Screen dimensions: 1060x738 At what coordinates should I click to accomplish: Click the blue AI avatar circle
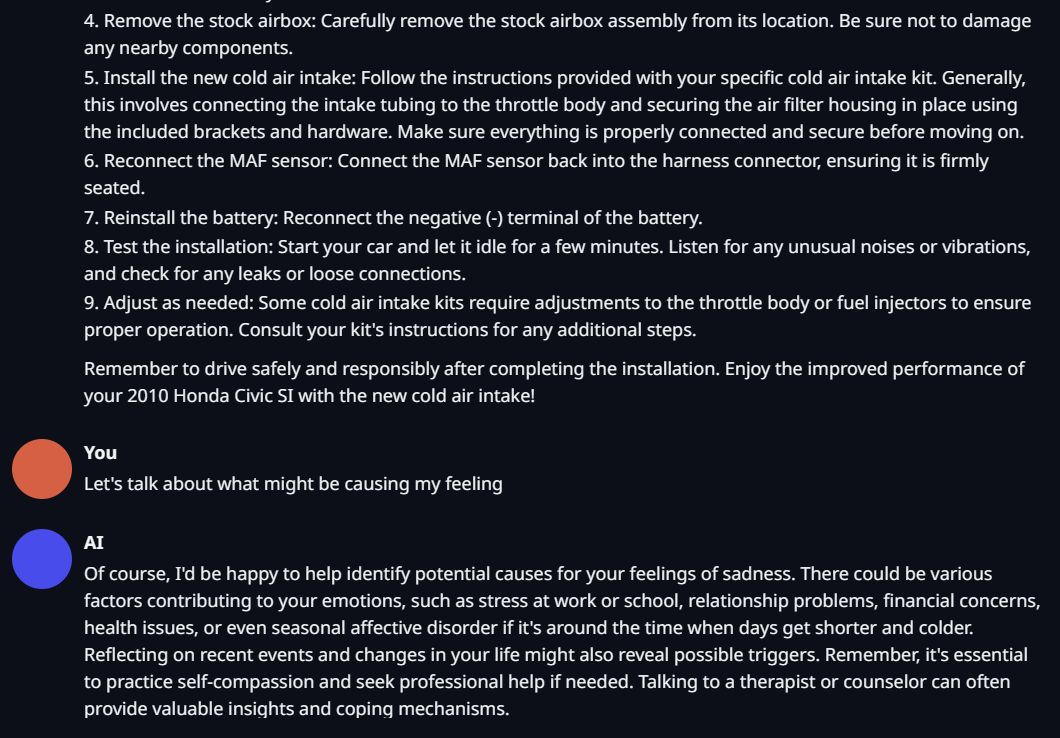coord(42,559)
